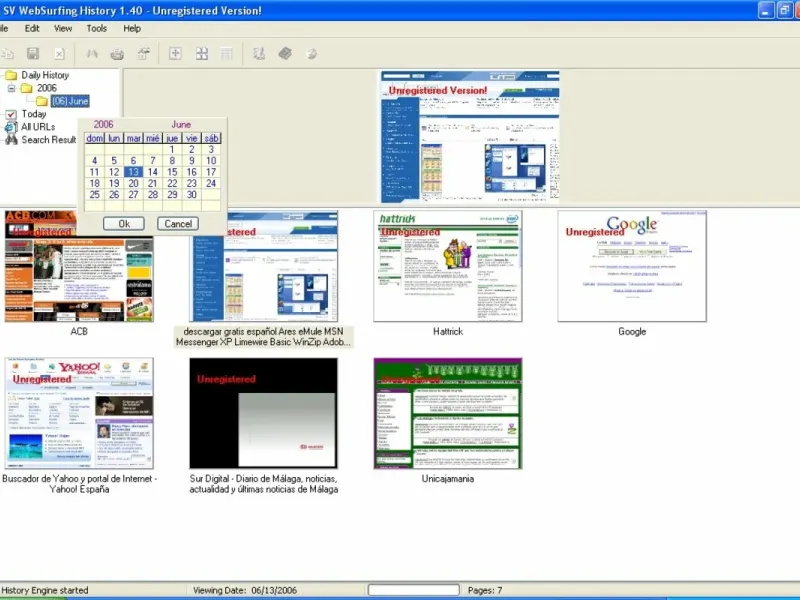The width and height of the screenshot is (800, 600).
Task: Click the June month label in calendar
Action: (181, 124)
